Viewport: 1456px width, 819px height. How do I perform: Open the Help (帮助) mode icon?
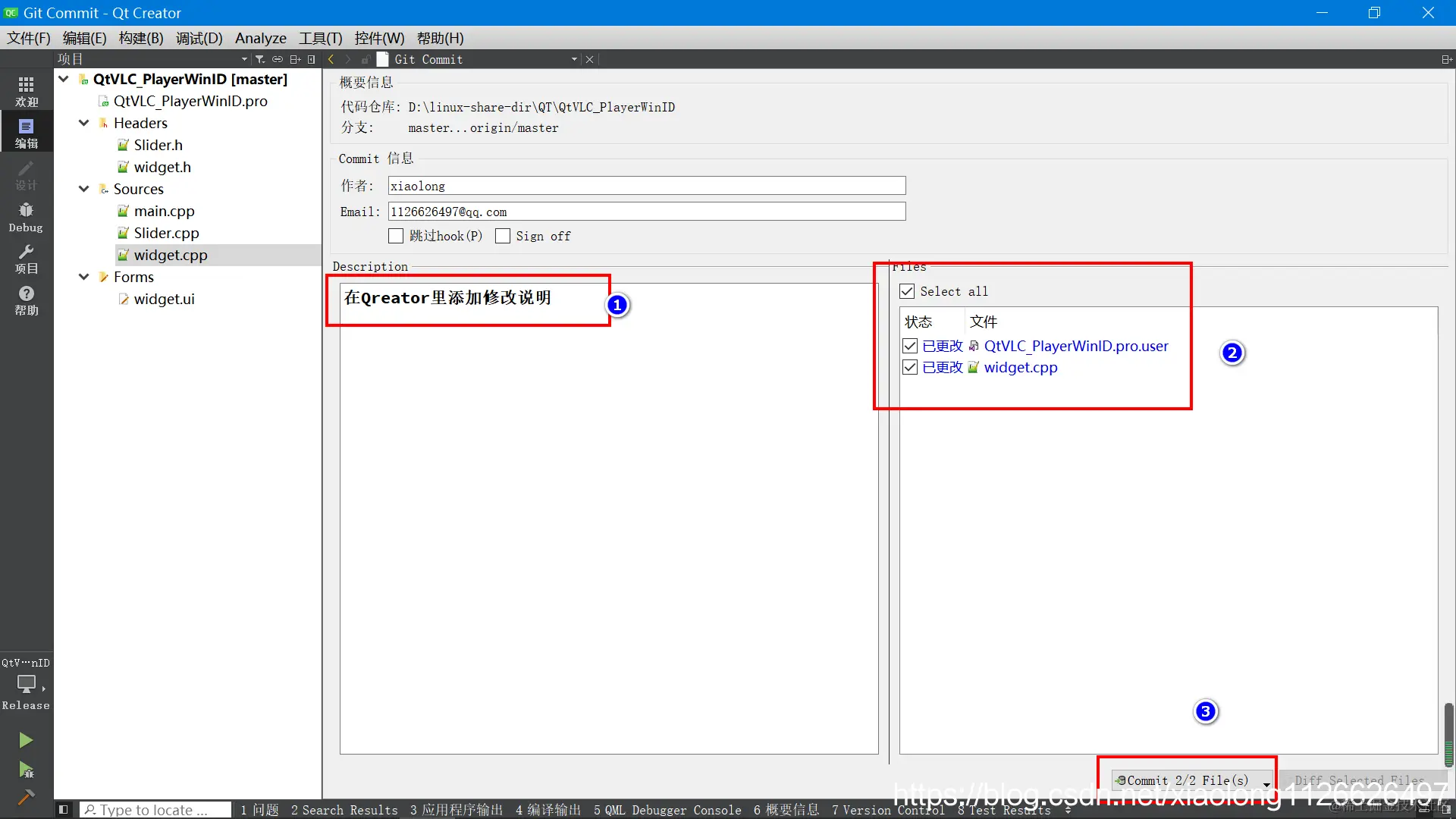[x=26, y=300]
